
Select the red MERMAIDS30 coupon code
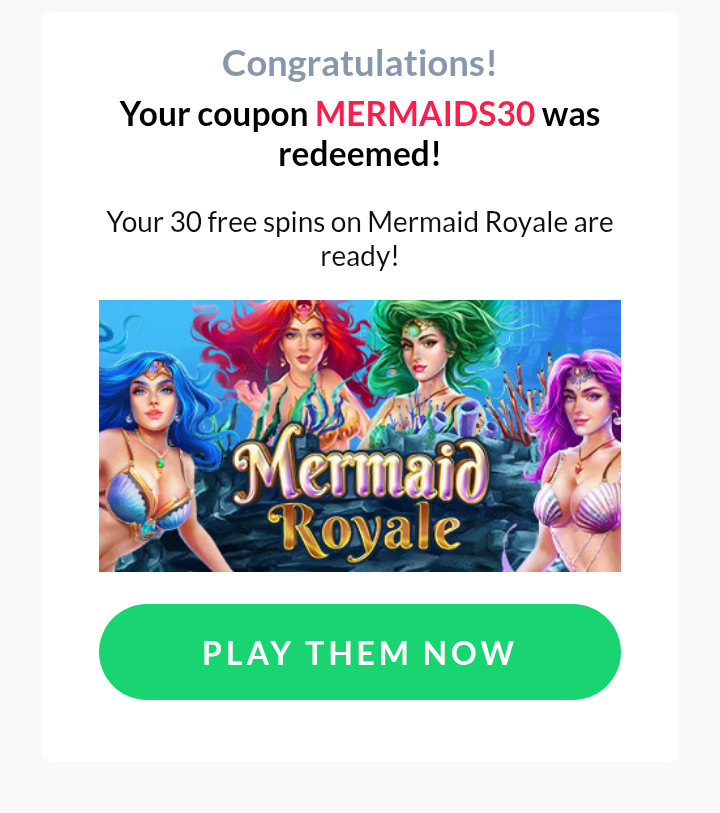tap(425, 114)
